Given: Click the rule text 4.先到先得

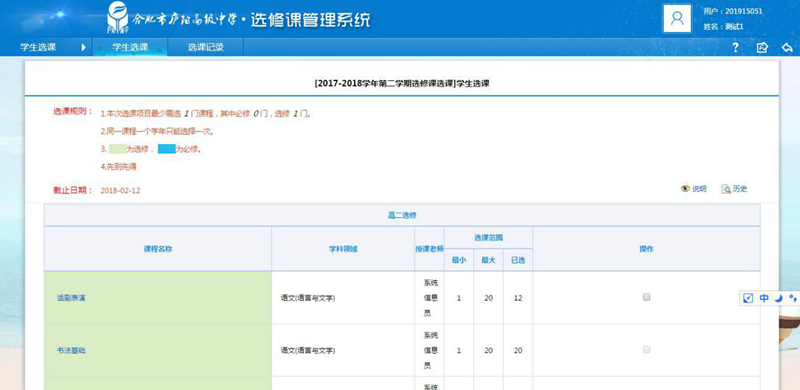Looking at the screenshot, I should [x=118, y=166].
